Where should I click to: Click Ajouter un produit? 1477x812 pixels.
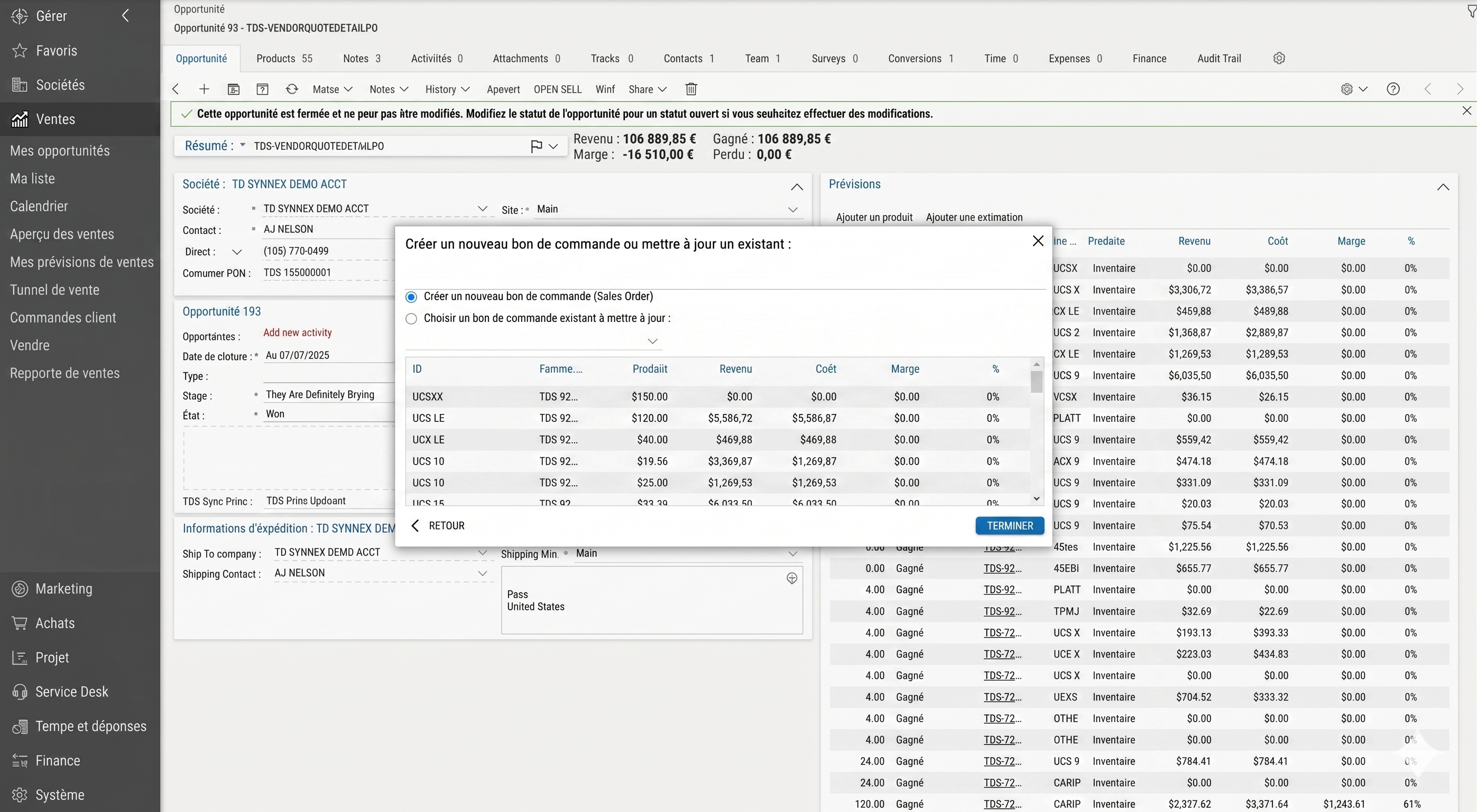(874, 217)
